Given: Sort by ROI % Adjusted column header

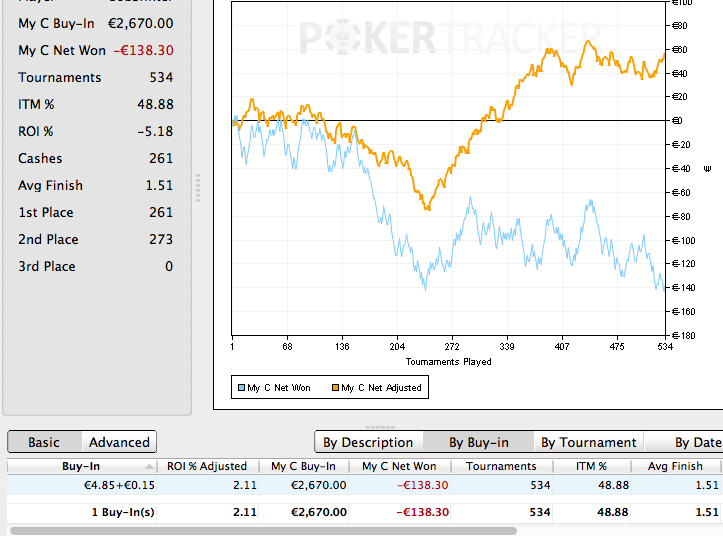Looking at the screenshot, I should coord(207,466).
